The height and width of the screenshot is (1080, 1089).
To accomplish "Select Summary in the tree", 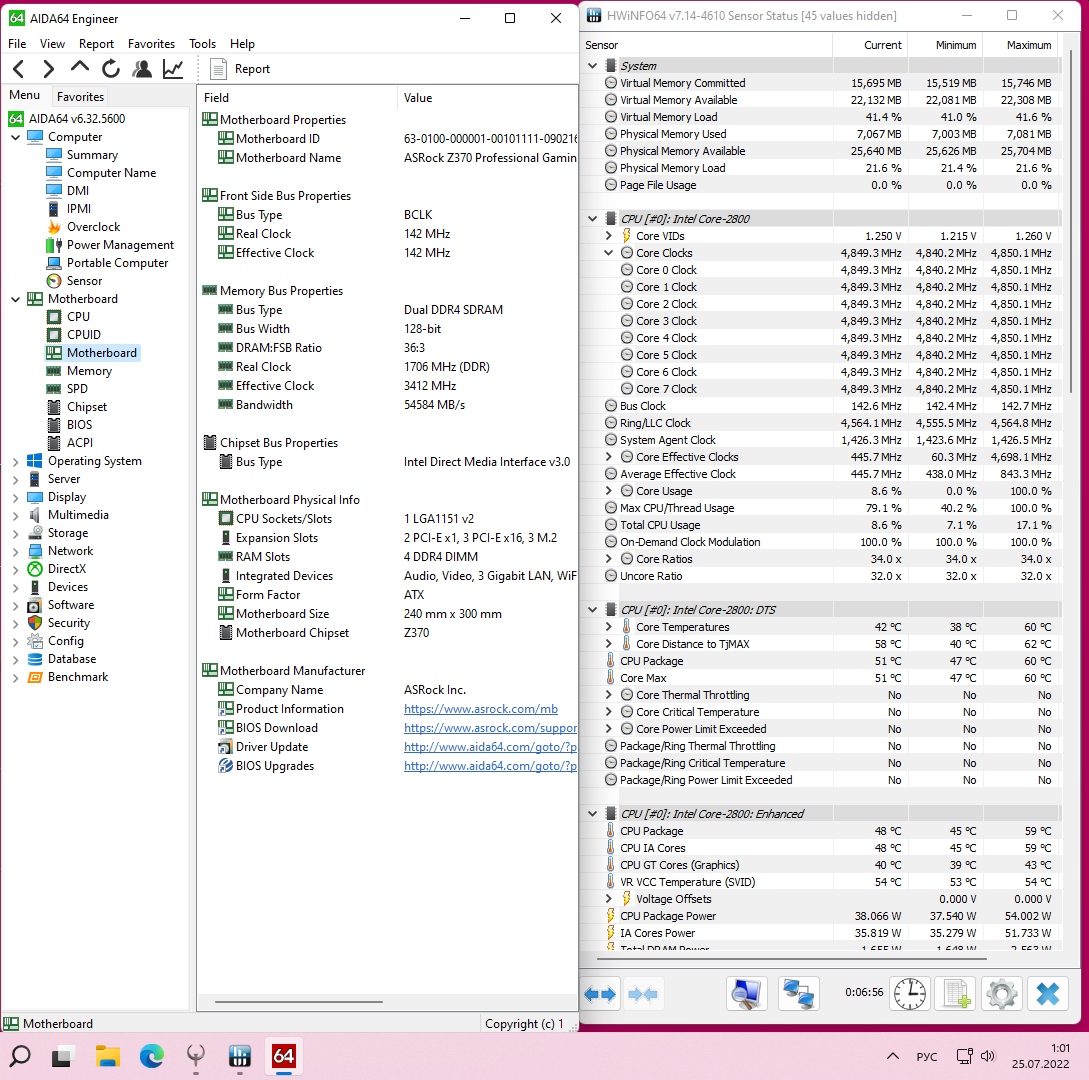I will [x=92, y=155].
